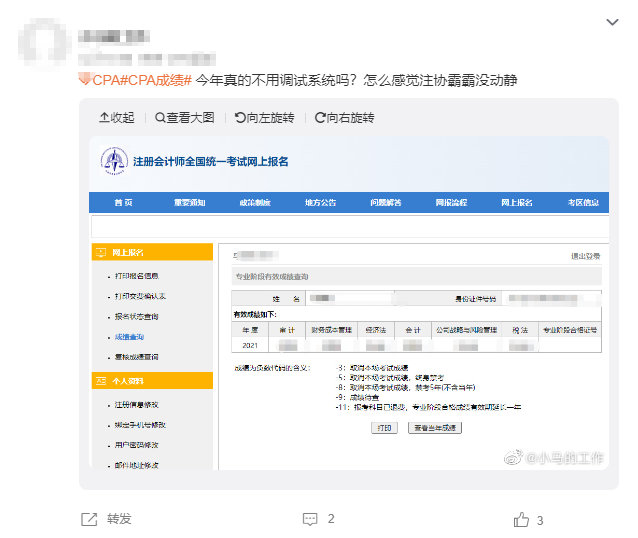This screenshot has height=538, width=638.
Task: Like the post with thumbs-up icon
Action: click(521, 519)
